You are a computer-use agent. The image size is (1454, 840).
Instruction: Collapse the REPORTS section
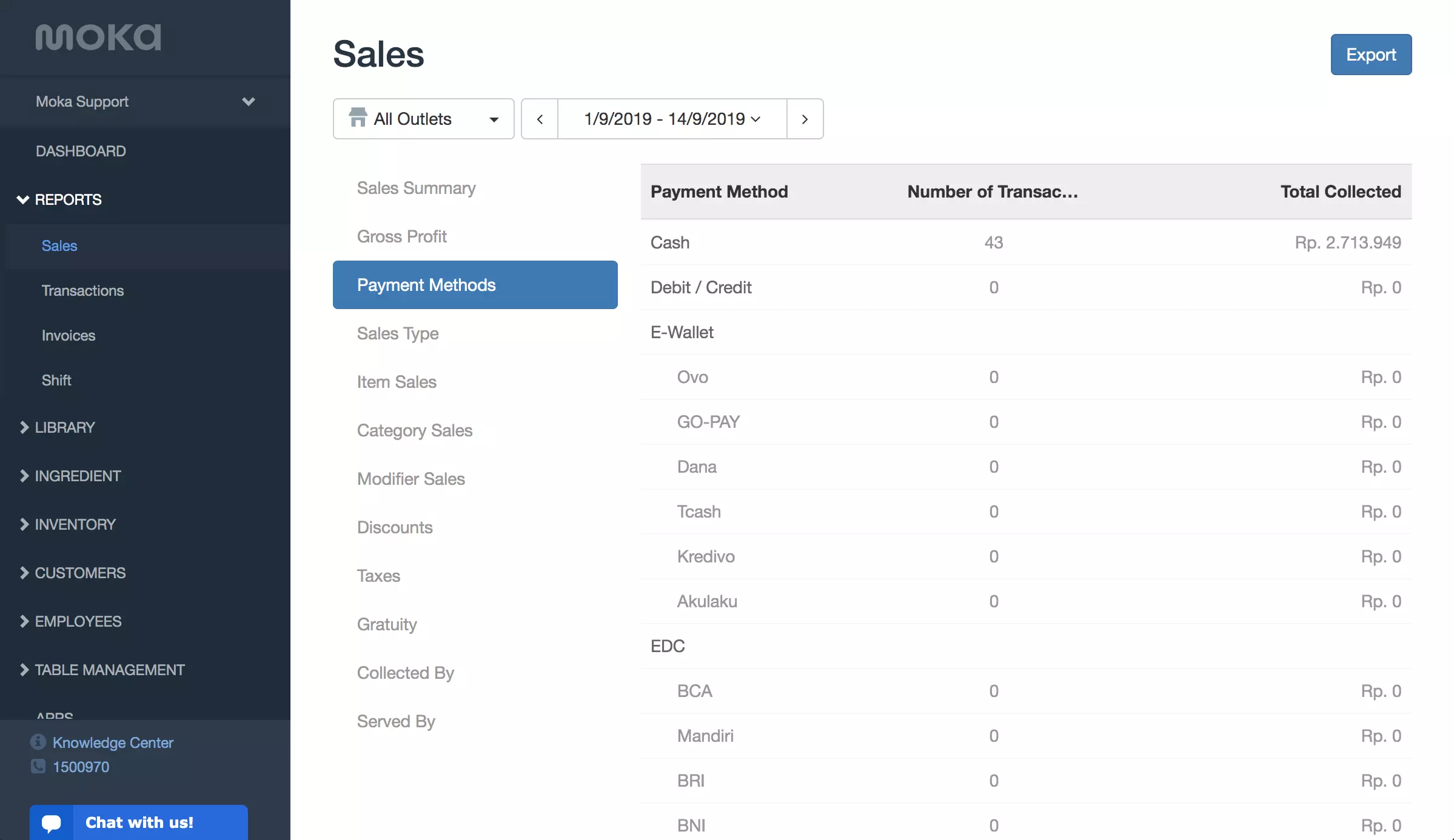coord(59,199)
